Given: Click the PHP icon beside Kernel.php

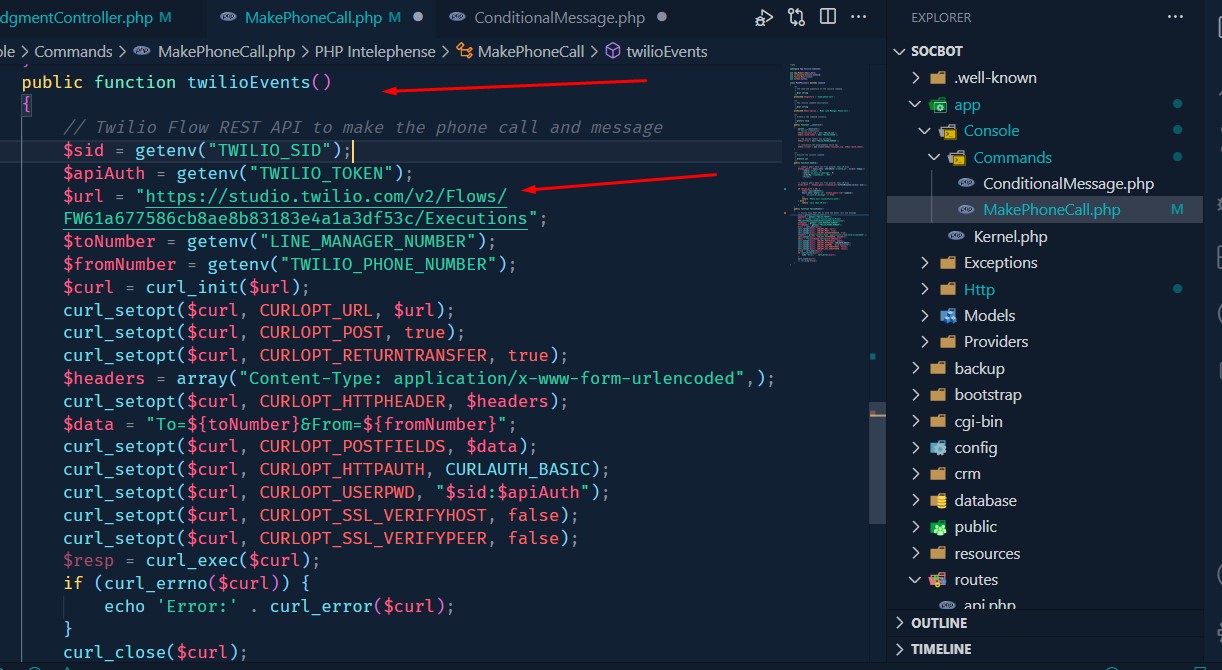Looking at the screenshot, I should pos(956,236).
